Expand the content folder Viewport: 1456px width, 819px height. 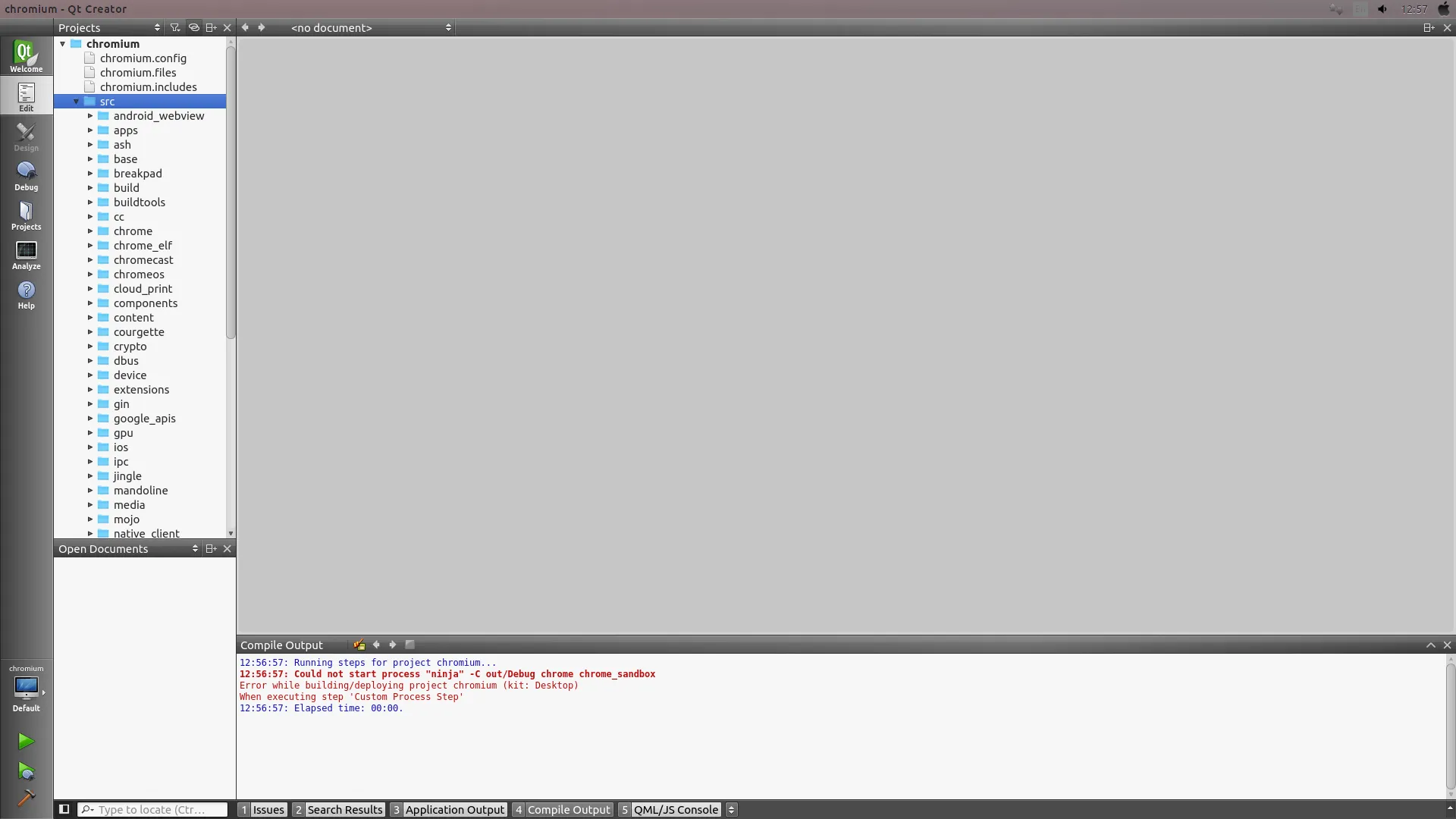click(90, 318)
